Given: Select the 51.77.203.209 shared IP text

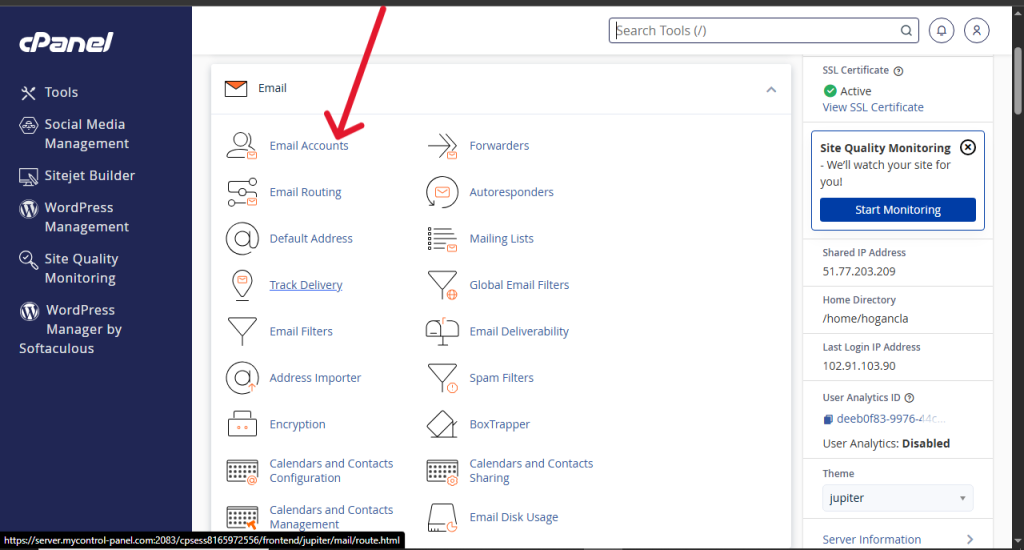Looking at the screenshot, I should click(x=859, y=271).
